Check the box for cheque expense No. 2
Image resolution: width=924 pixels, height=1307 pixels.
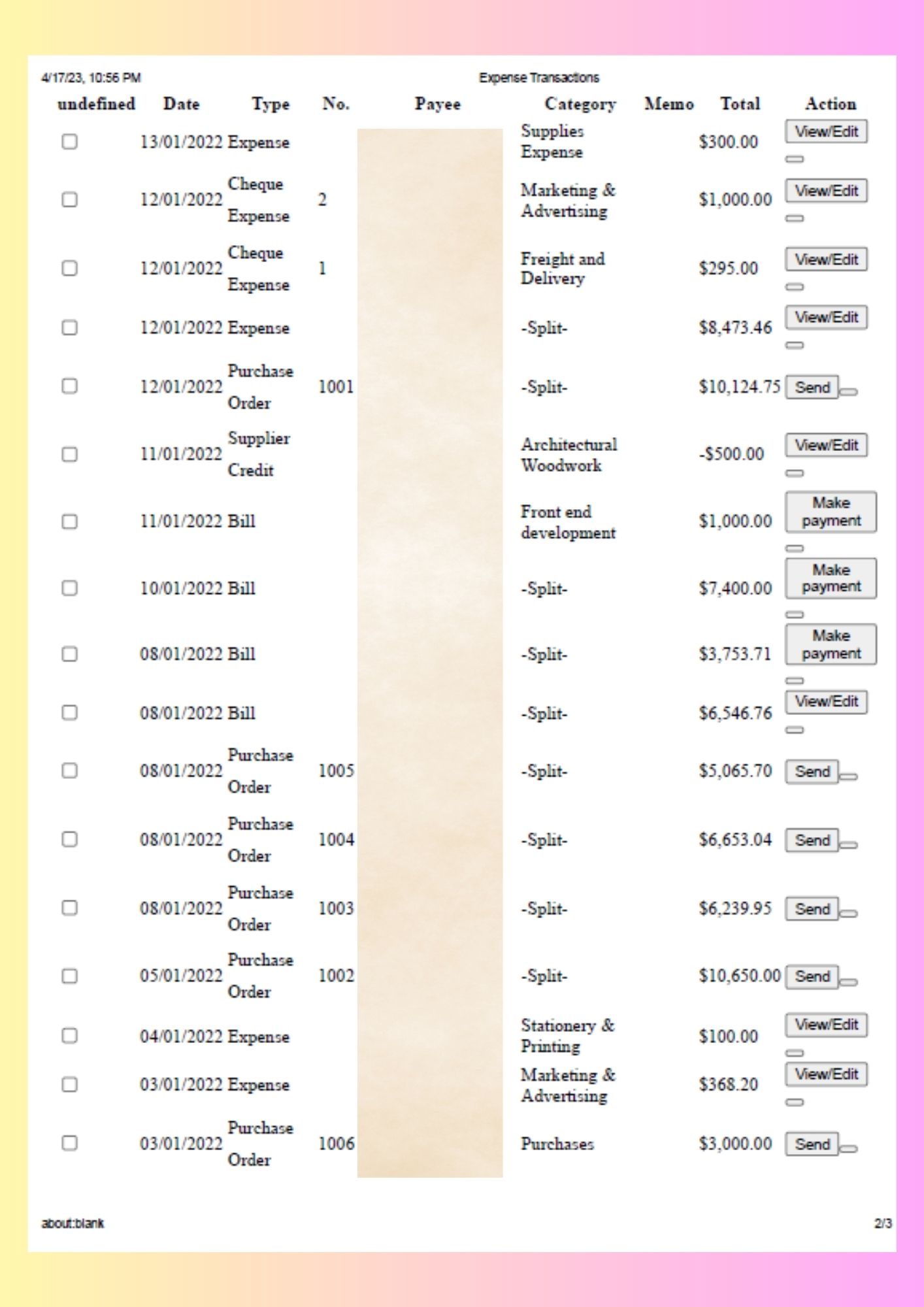coord(69,199)
